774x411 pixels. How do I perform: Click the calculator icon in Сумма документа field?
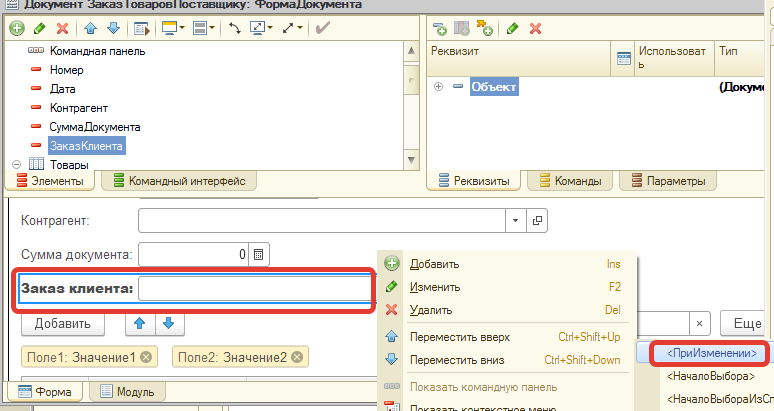tap(257, 255)
